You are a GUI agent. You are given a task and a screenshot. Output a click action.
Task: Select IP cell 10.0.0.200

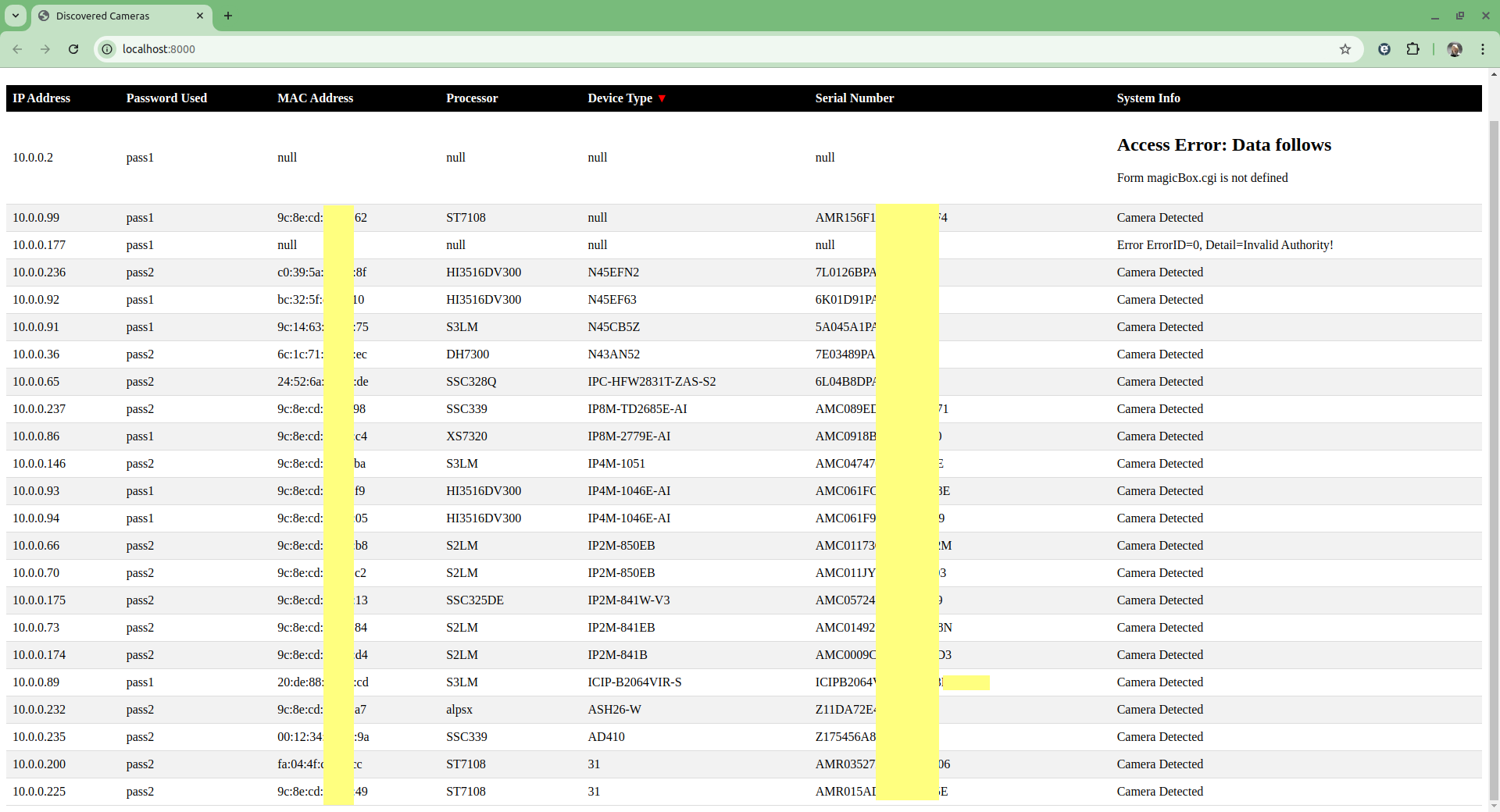click(x=39, y=764)
